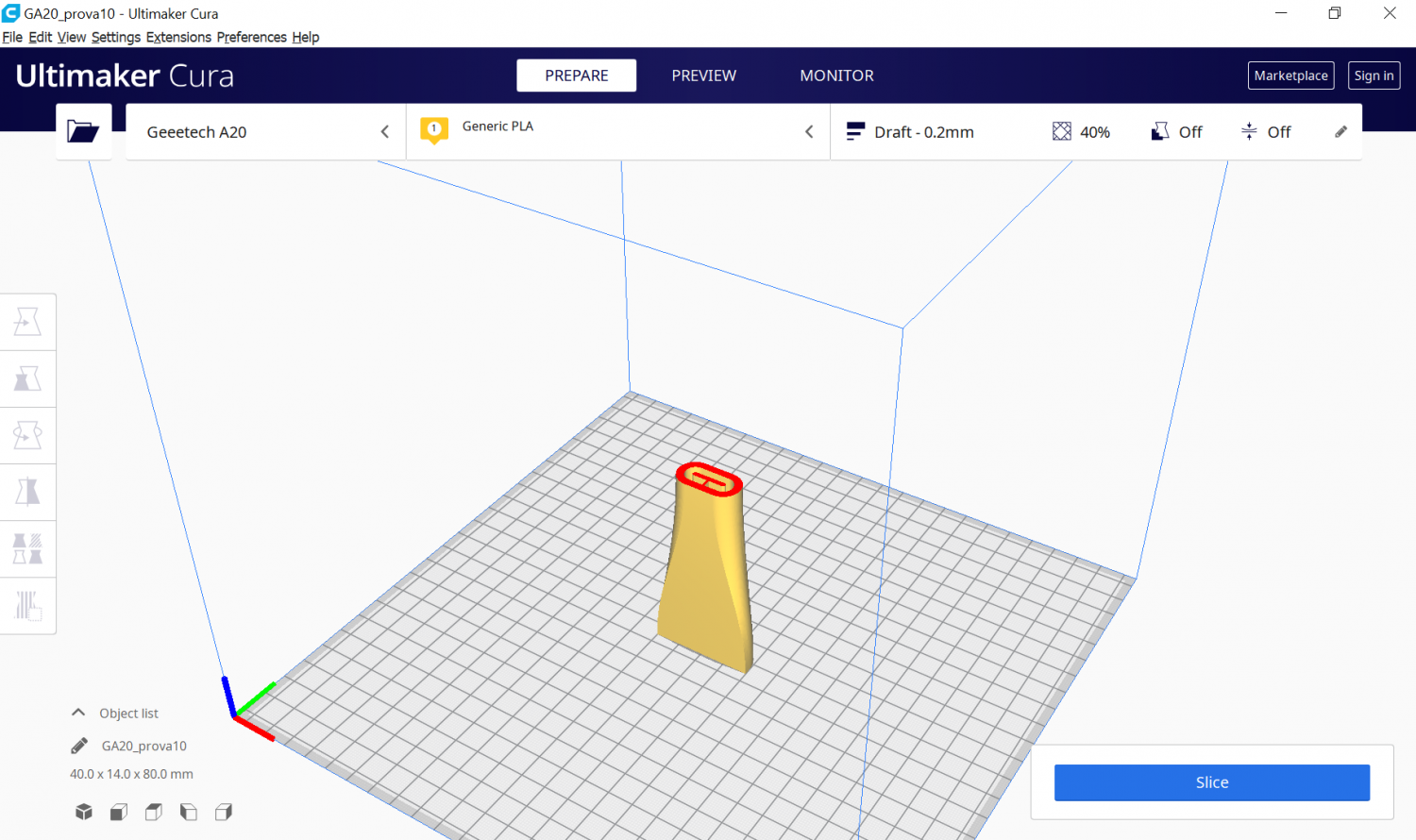Open the Marketplace
The width and height of the screenshot is (1416, 840).
1291,76
